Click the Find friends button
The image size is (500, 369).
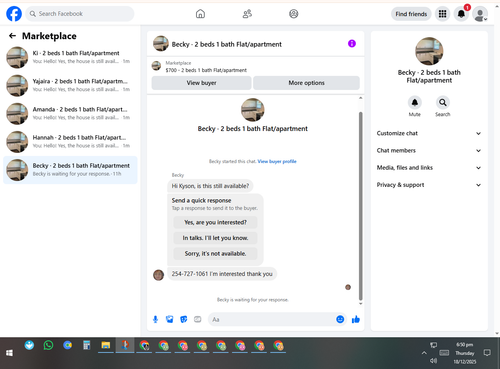[x=411, y=14]
